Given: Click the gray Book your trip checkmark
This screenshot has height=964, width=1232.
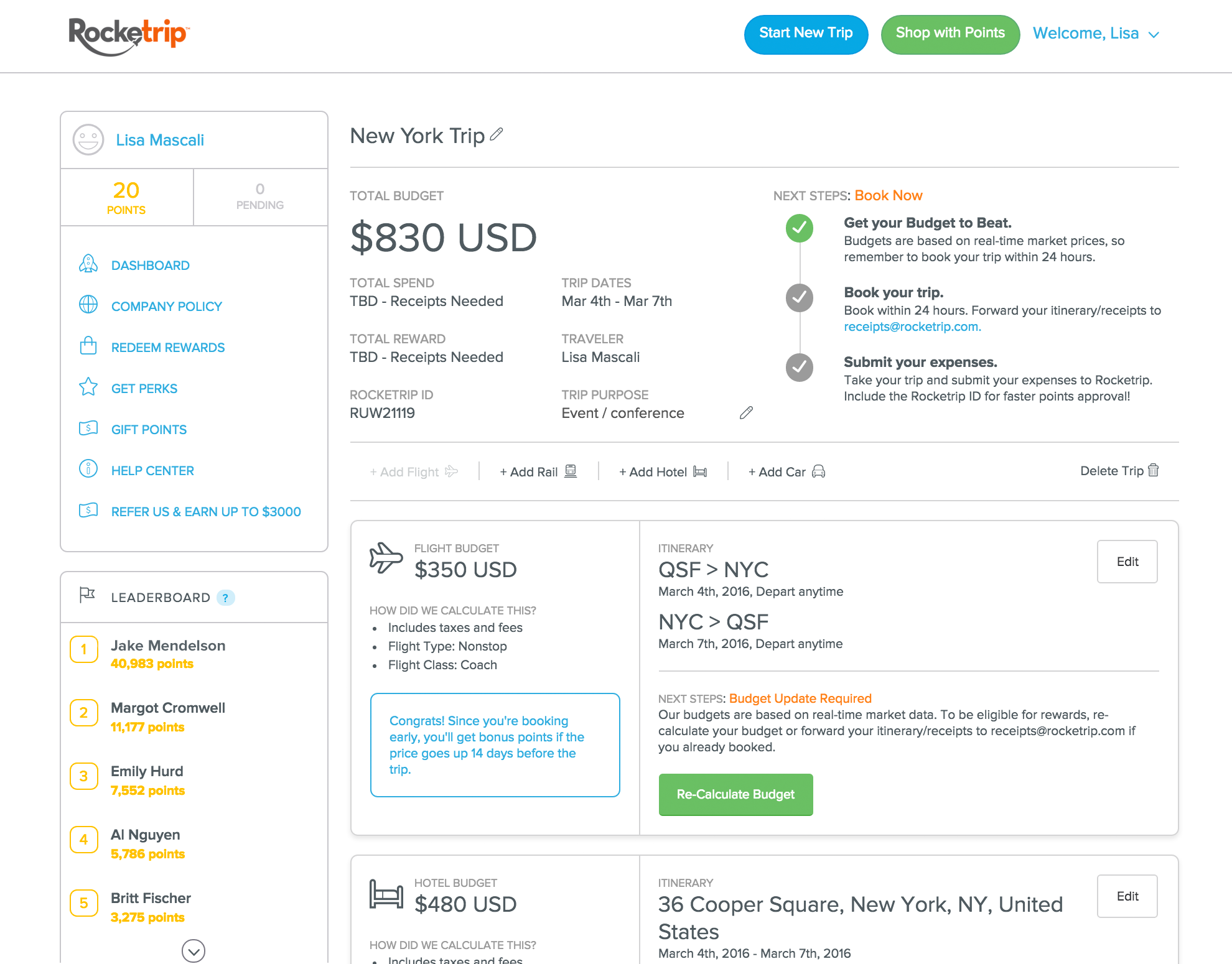Looking at the screenshot, I should point(800,298).
